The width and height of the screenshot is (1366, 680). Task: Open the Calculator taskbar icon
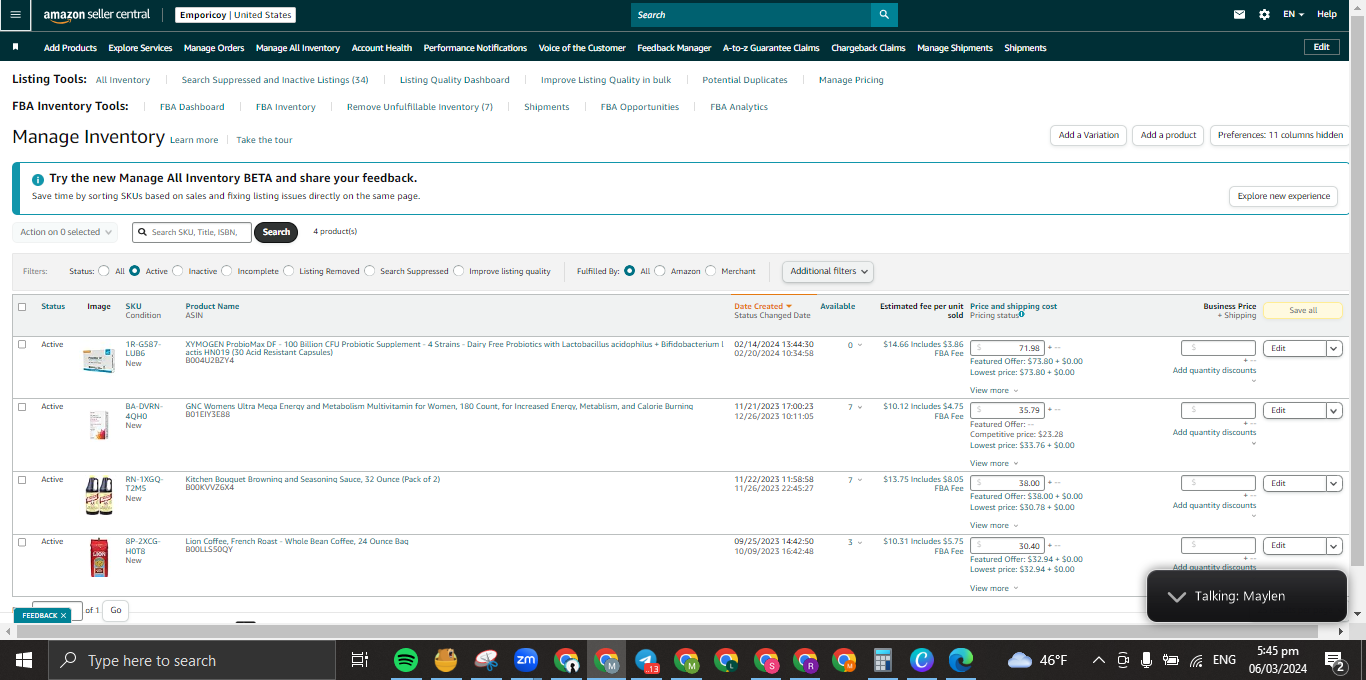(x=882, y=660)
